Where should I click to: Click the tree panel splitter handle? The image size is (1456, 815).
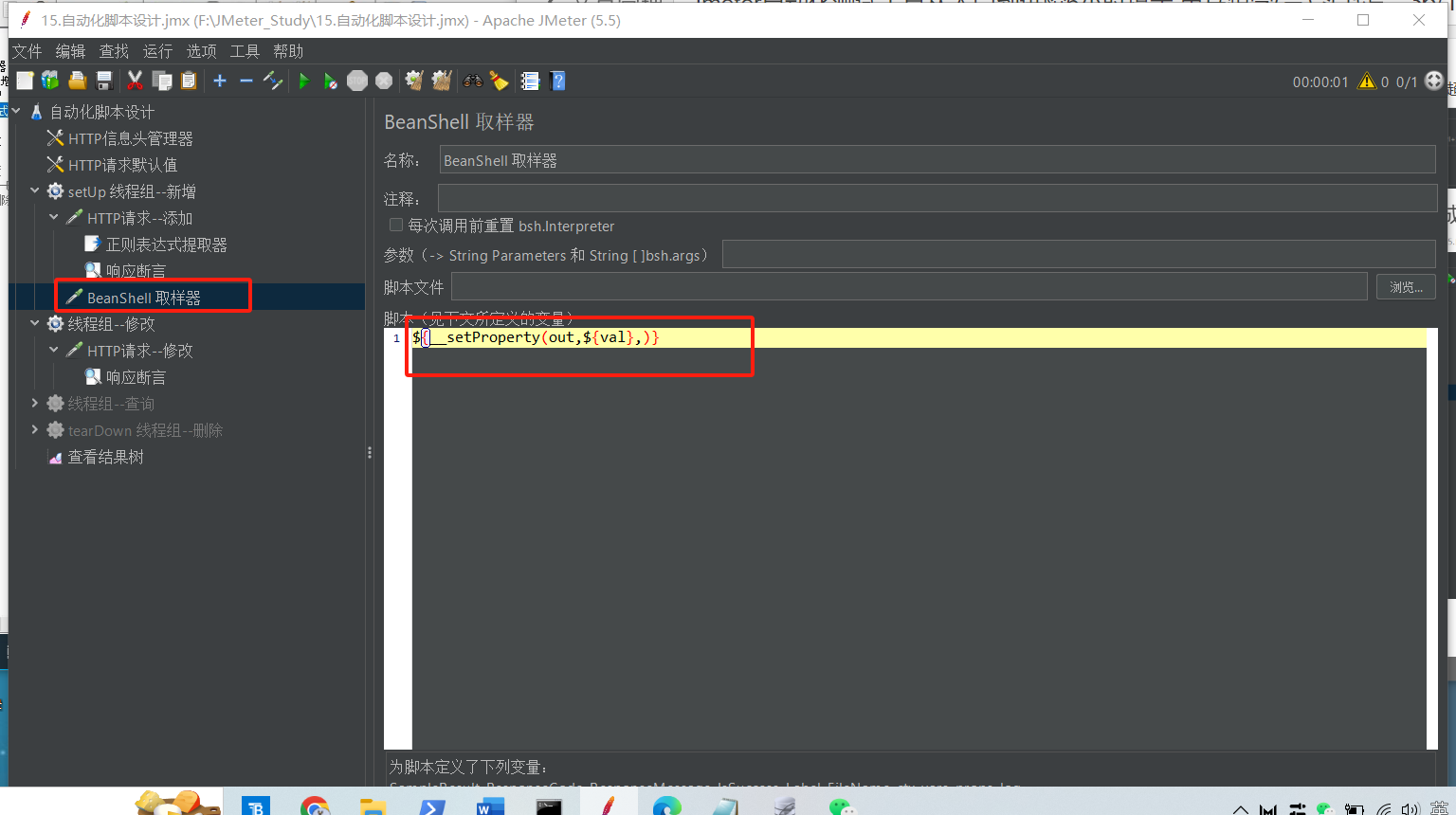370,453
